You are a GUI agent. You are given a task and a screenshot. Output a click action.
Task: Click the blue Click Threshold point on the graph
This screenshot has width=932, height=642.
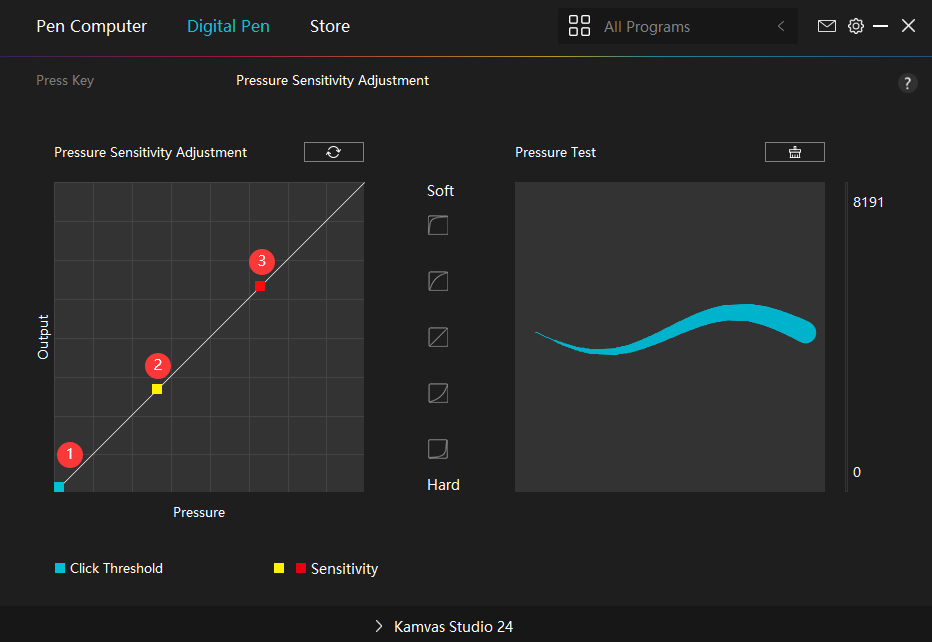(59, 487)
